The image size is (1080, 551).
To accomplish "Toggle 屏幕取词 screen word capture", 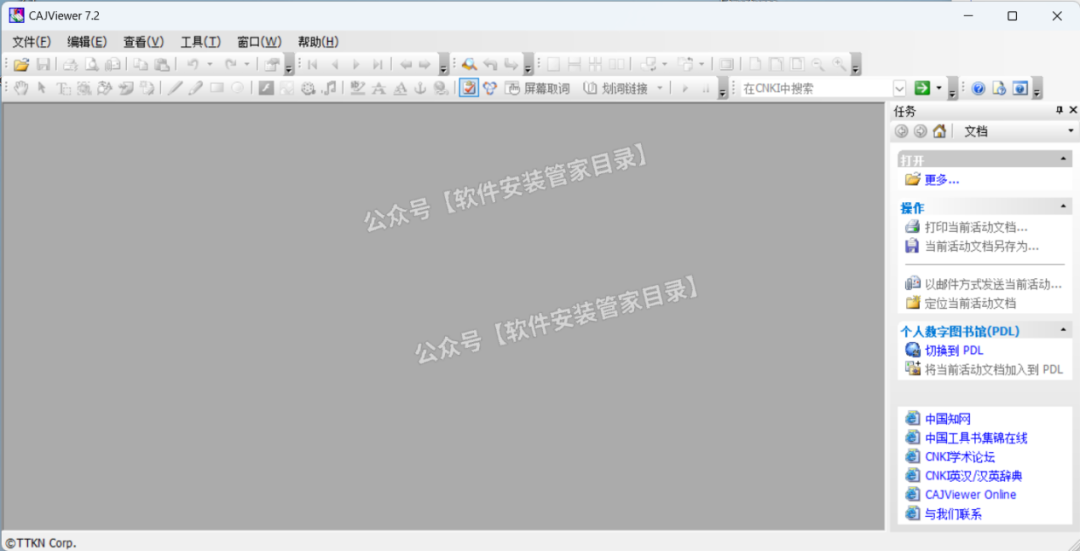I will pos(537,88).
